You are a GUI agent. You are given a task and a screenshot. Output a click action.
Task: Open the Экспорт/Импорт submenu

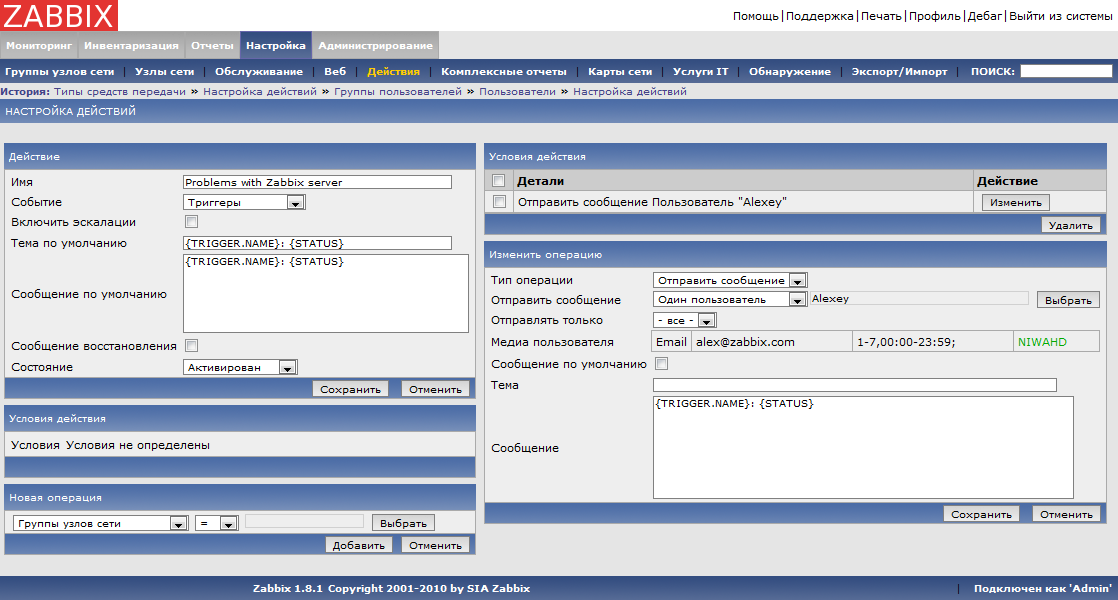coord(899,71)
